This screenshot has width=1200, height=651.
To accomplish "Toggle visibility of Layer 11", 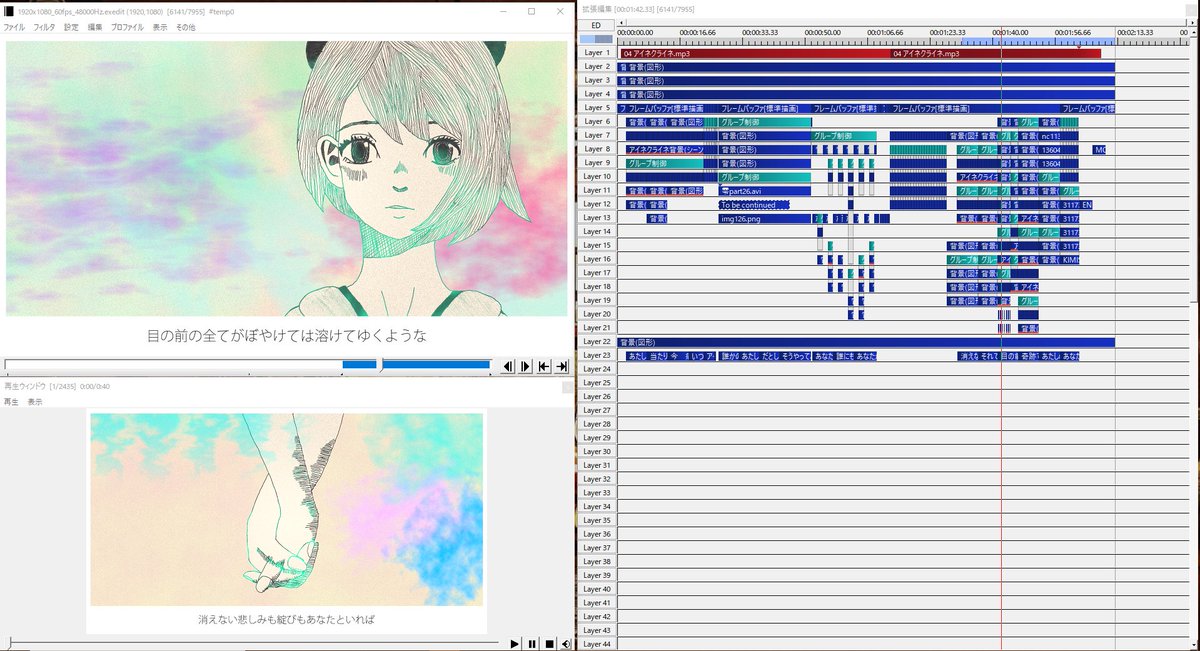I will pos(597,190).
